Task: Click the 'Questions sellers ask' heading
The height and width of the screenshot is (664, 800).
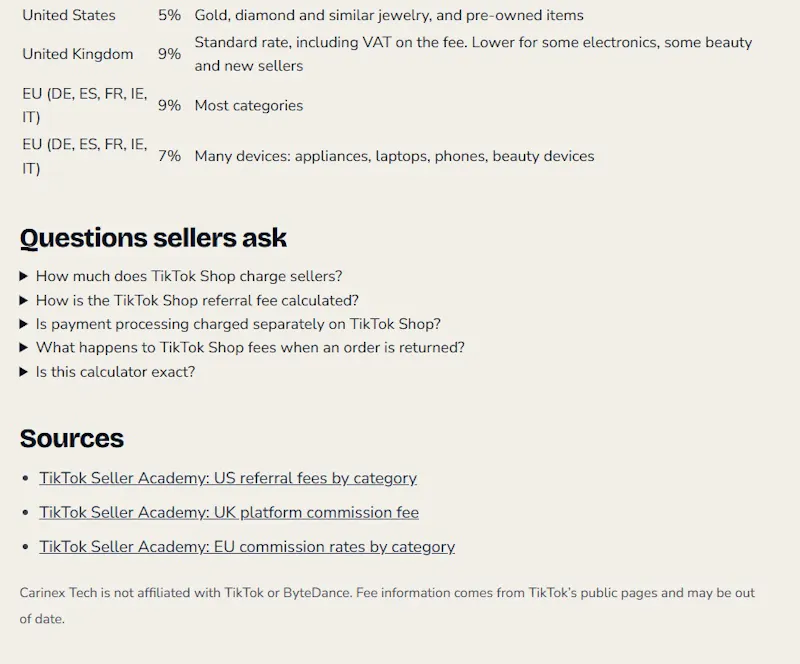Action: pyautogui.click(x=153, y=238)
